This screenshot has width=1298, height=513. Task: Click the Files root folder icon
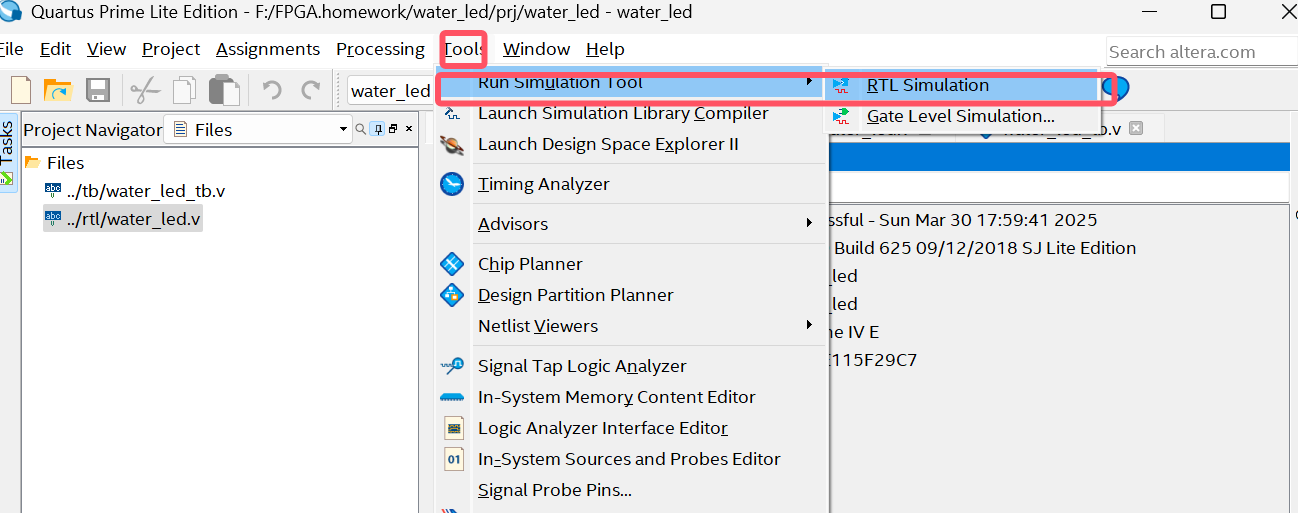pos(32,162)
